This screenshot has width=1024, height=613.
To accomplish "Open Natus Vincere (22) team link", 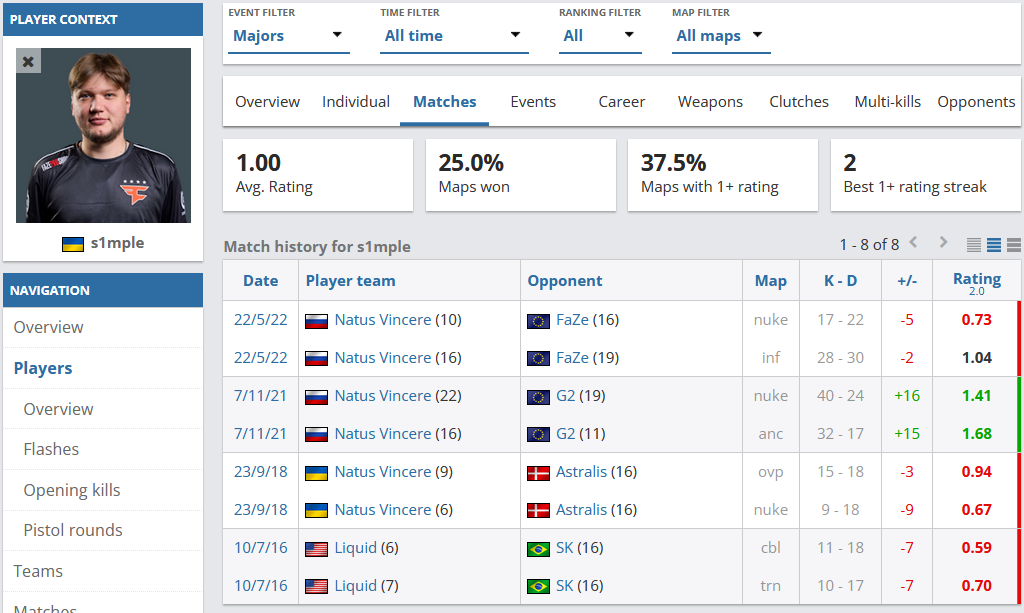I will [x=383, y=396].
